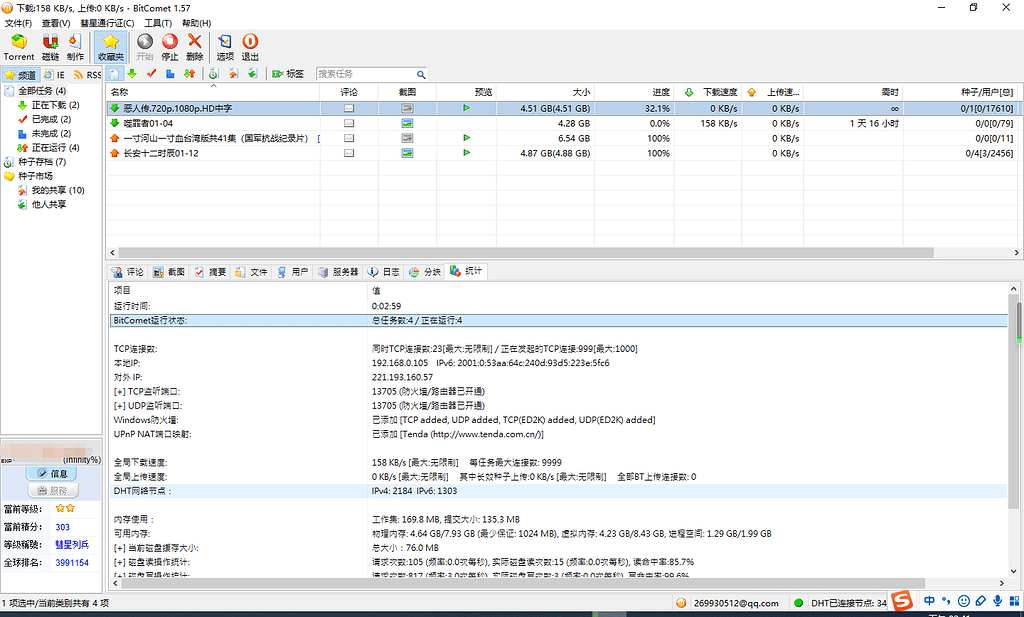Screen dimensions: 1024x617
Task: Show all tasks filter icon
Action: pos(114,74)
